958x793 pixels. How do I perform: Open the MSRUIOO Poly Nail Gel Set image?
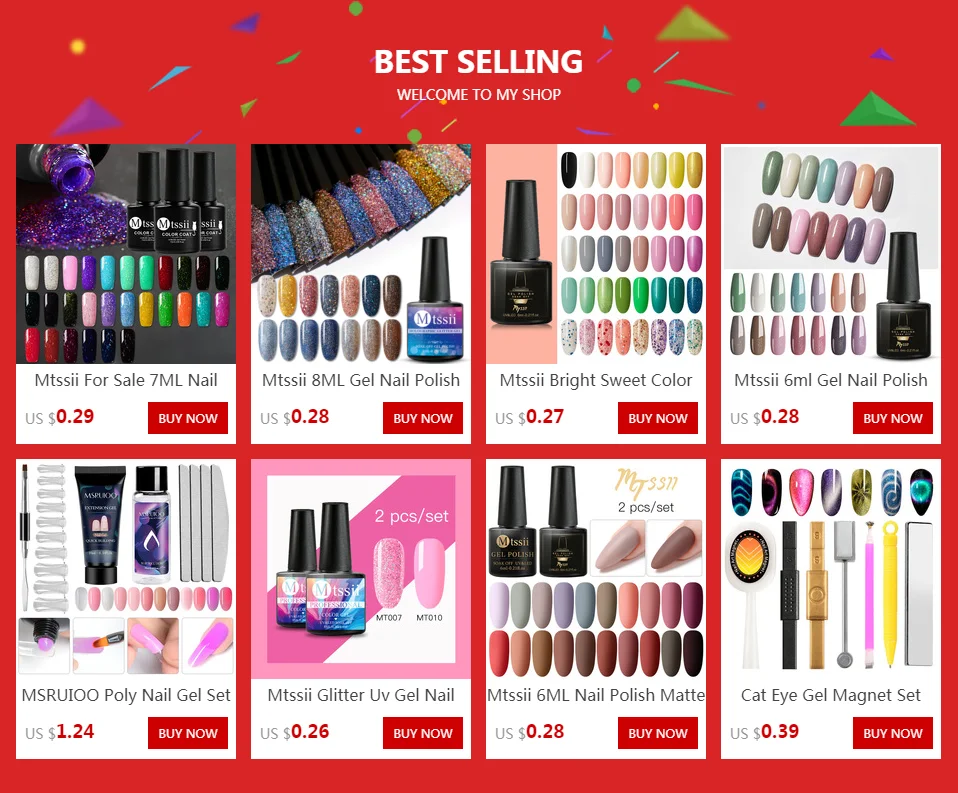point(126,569)
